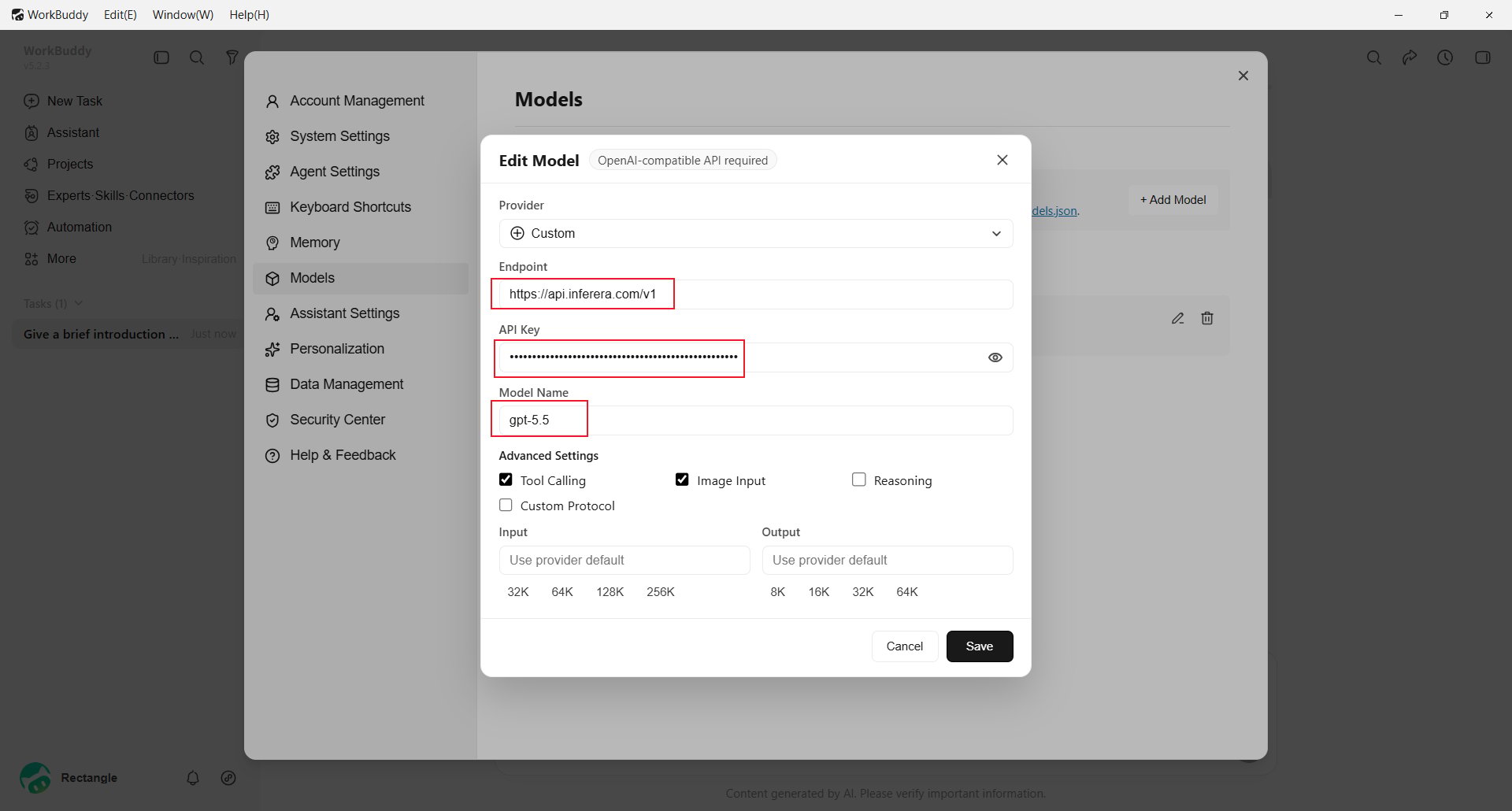The height and width of the screenshot is (811, 1512).
Task: Start a New Task from the sidebar
Action: tap(64, 101)
